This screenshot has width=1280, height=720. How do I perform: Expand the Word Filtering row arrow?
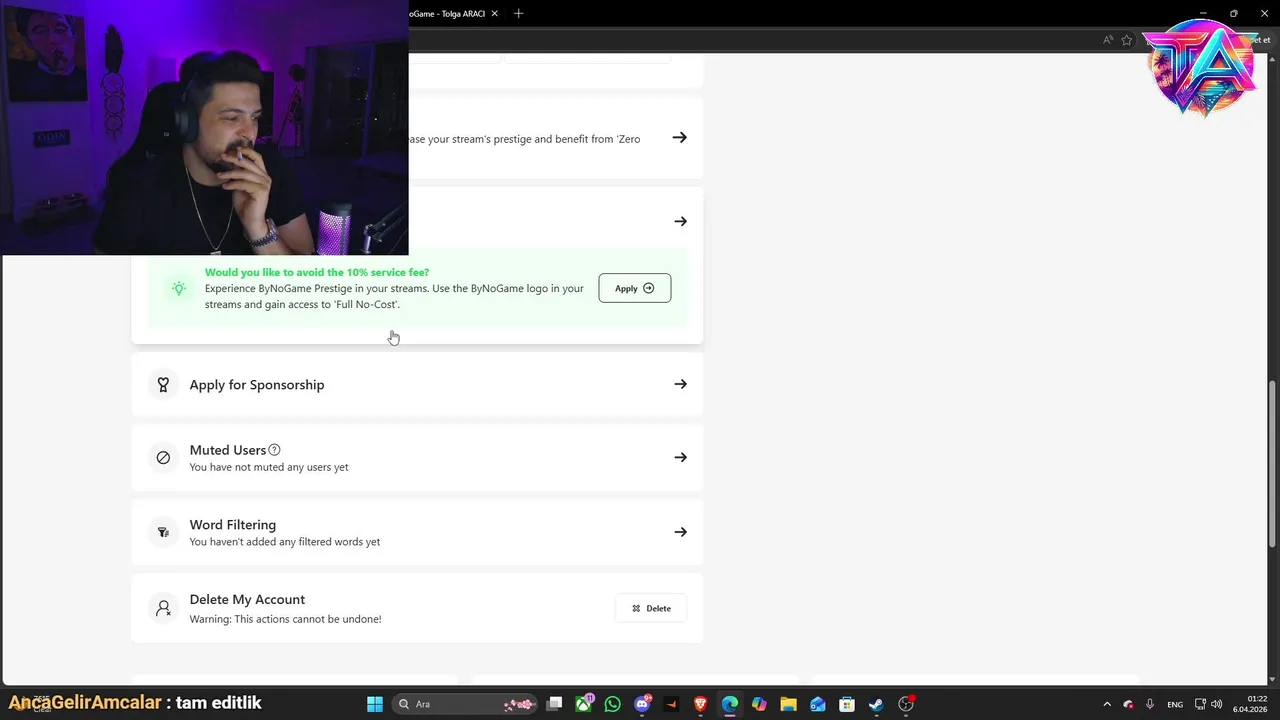(x=680, y=532)
